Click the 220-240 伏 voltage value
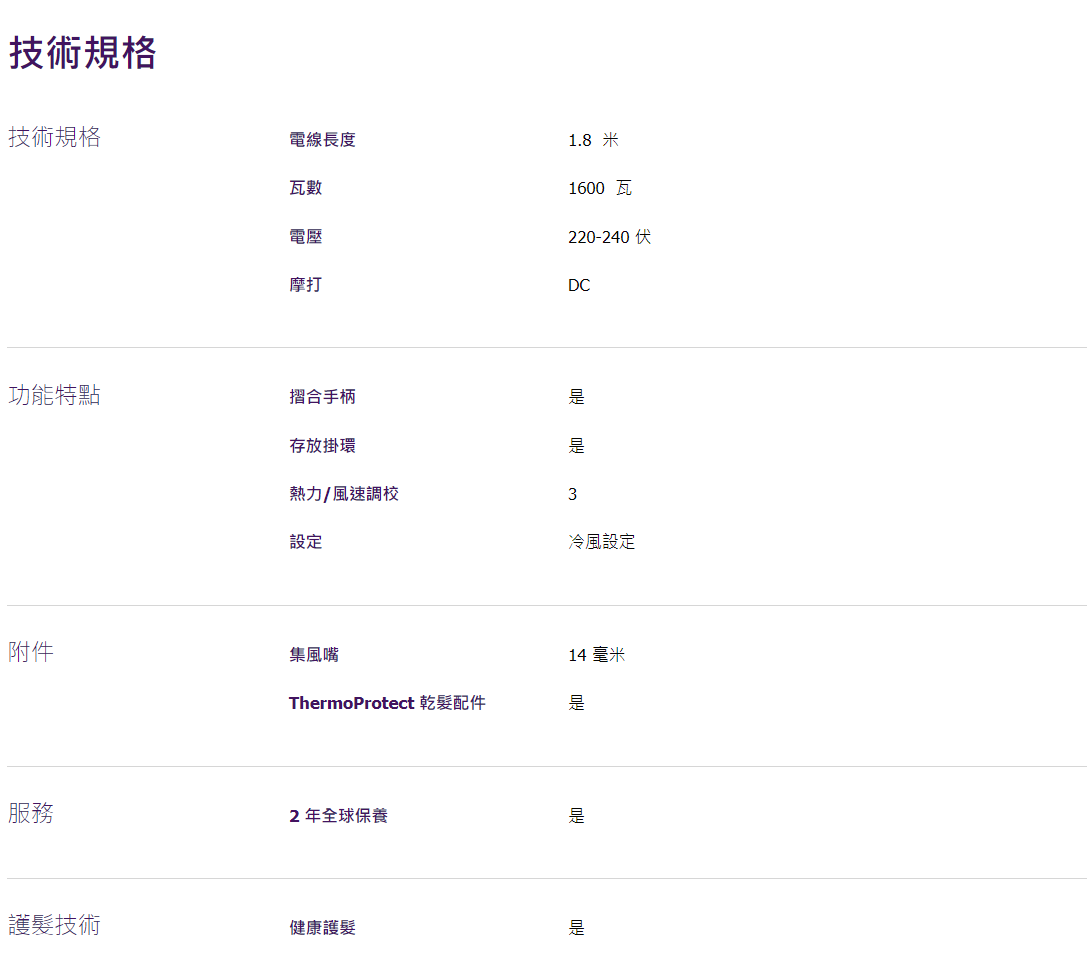Screen dimensions: 1092x964 pyautogui.click(x=609, y=237)
